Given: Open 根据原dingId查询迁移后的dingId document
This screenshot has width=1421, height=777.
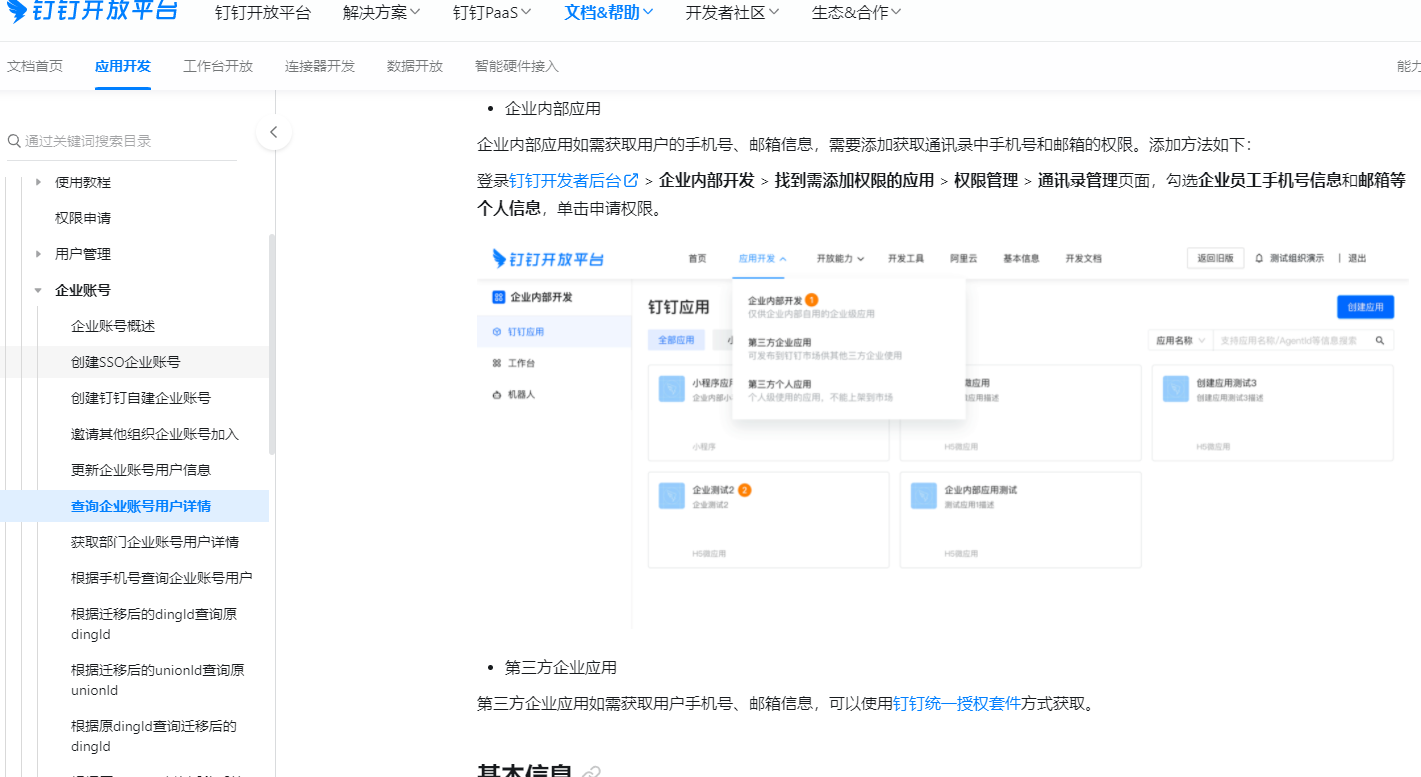Looking at the screenshot, I should (x=154, y=736).
